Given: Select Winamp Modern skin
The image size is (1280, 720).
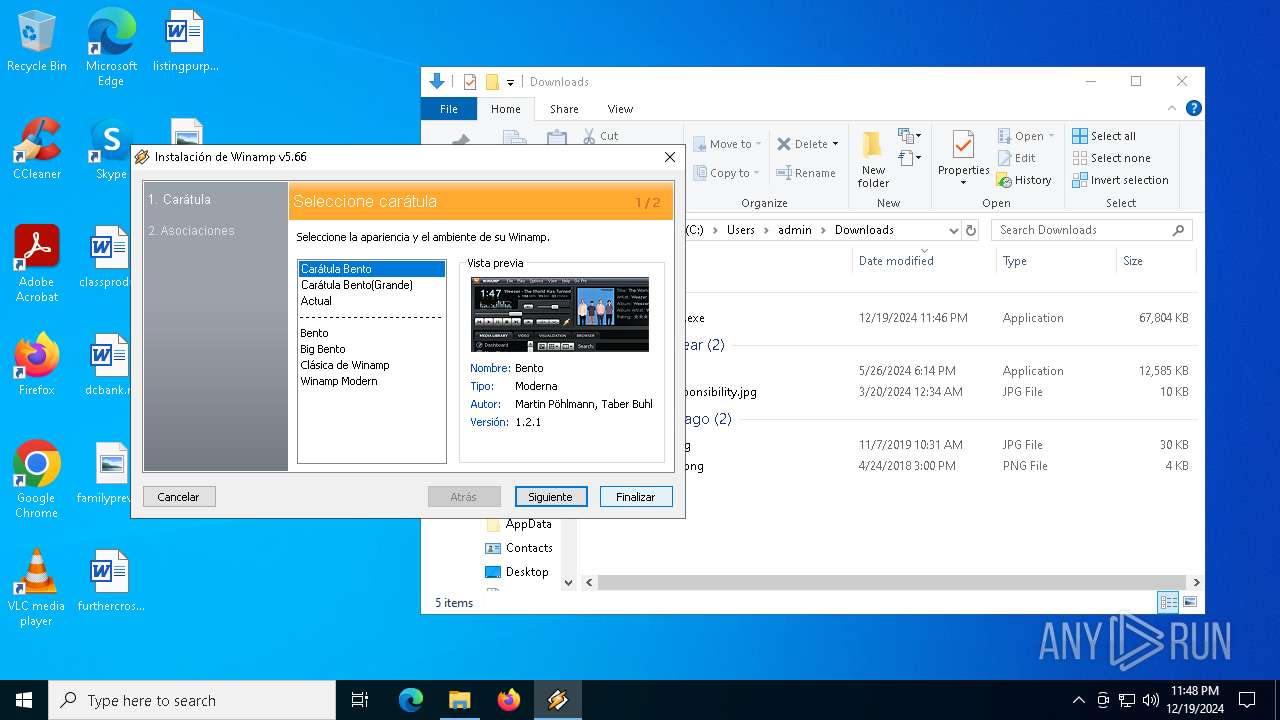Looking at the screenshot, I should (x=372, y=381).
